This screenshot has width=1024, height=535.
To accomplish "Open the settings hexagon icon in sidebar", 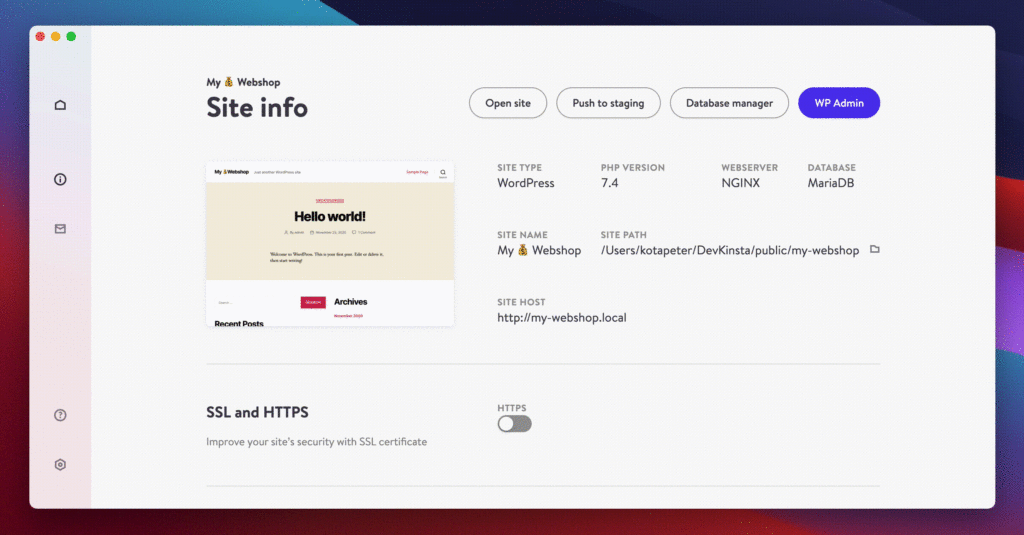I will pyautogui.click(x=60, y=464).
